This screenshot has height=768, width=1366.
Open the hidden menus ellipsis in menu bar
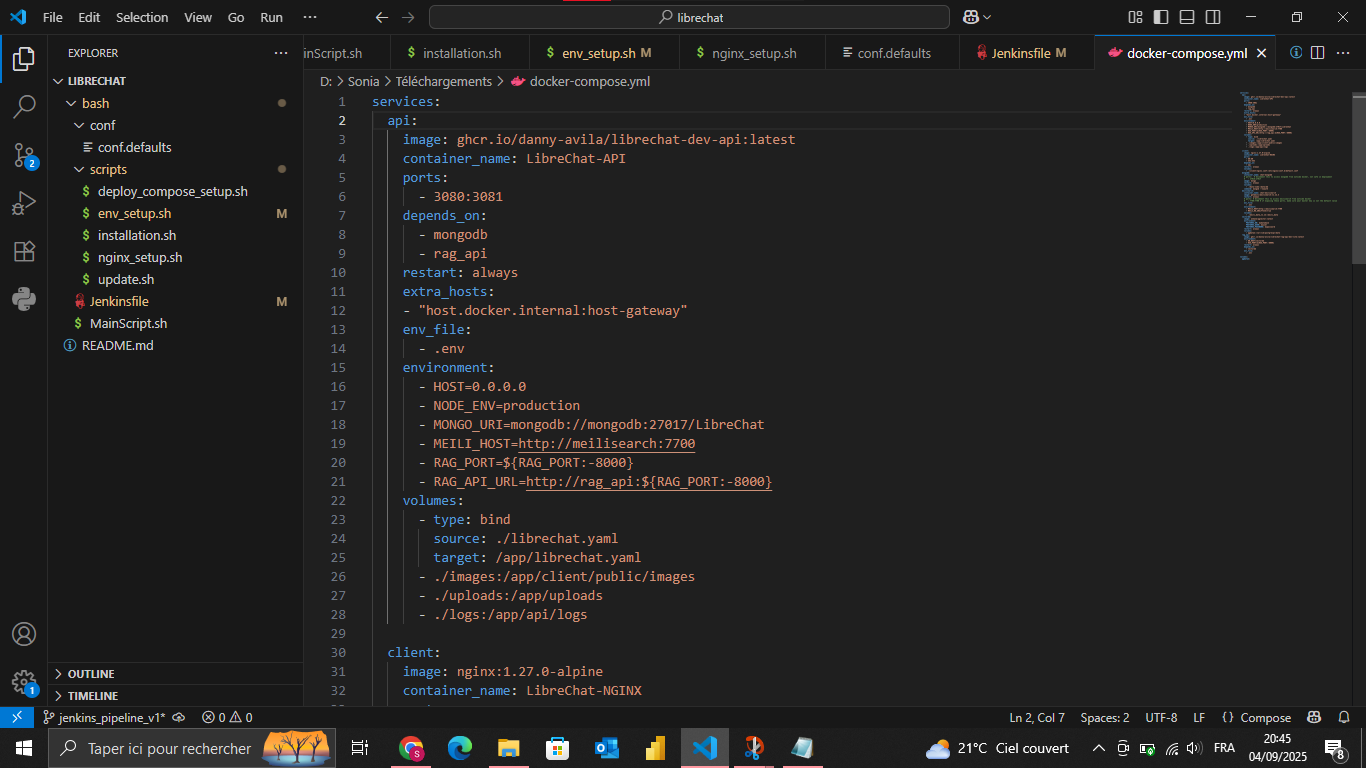(310, 17)
